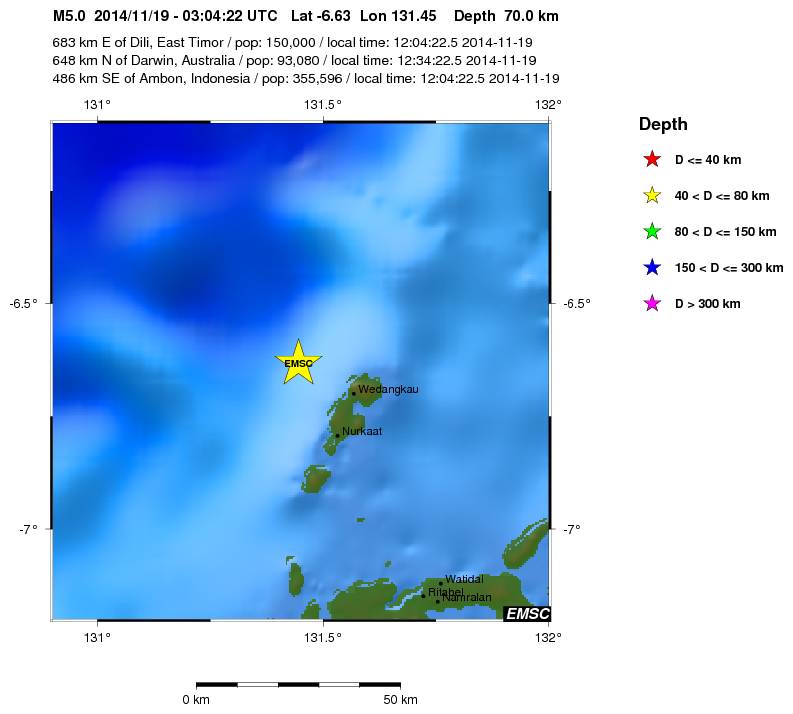
Task: Click the Wedangkau town marker dot
Action: point(354,393)
